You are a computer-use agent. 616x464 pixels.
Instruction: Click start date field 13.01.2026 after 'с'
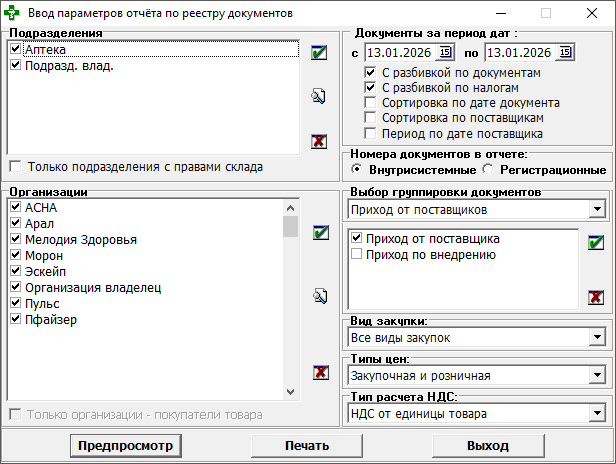401,53
